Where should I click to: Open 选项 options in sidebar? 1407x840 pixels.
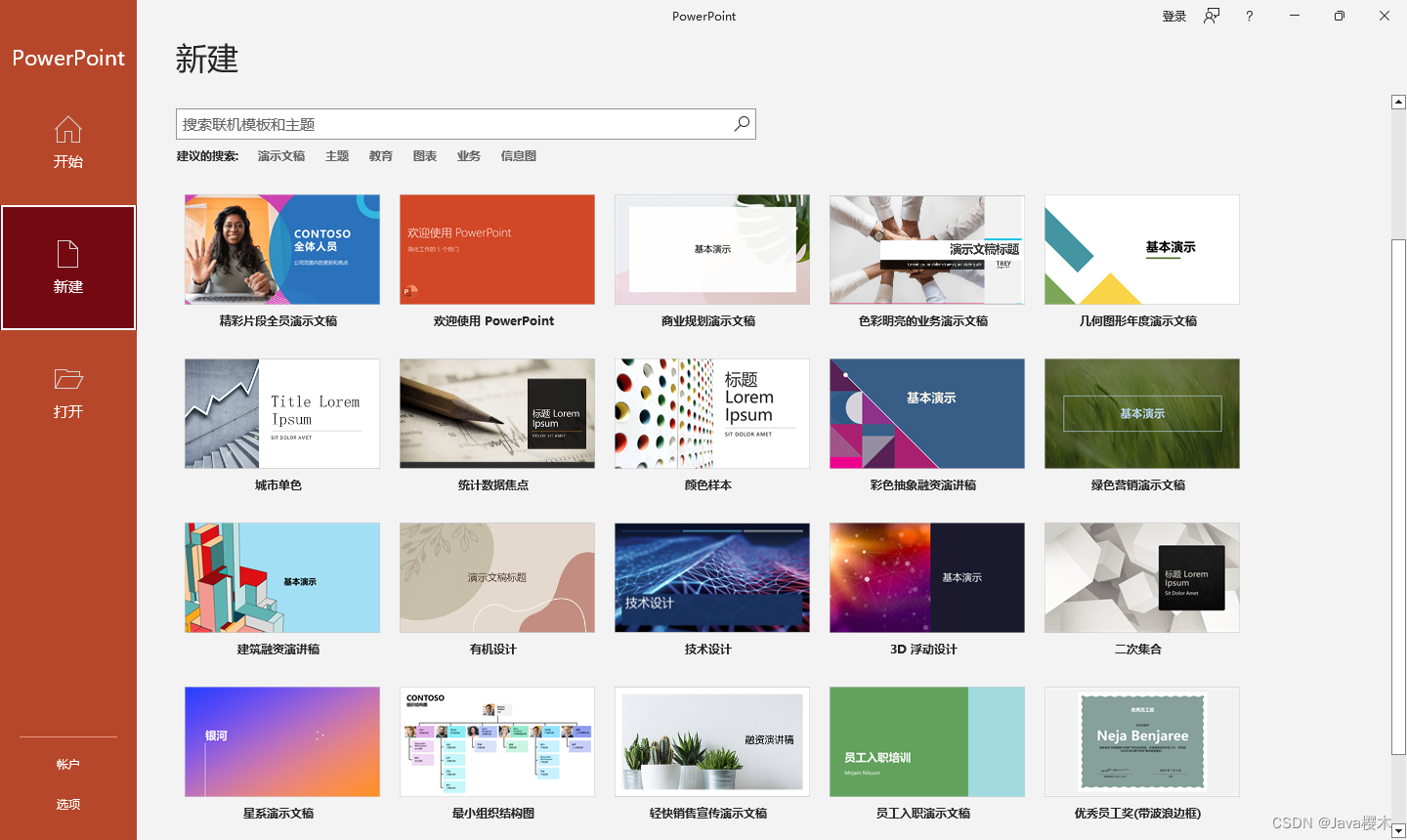click(68, 805)
